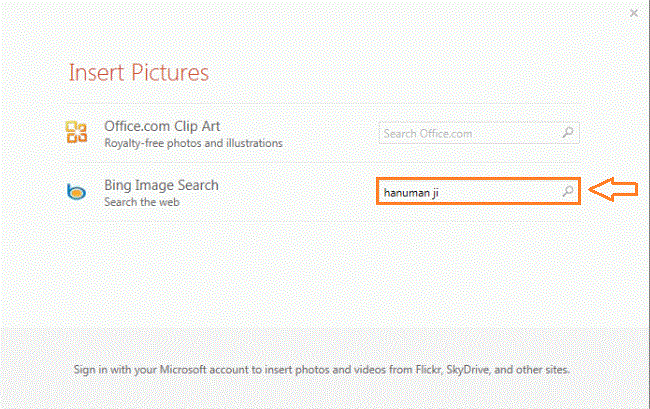The height and width of the screenshot is (409, 650).
Task: Click the Office.com Clip Art icon
Action: coord(76,133)
